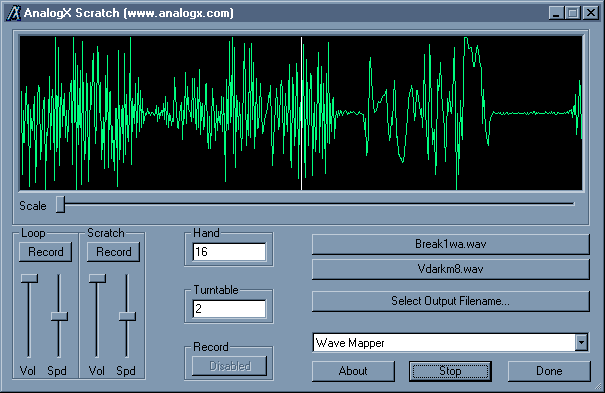Open the About dialog

point(353,371)
